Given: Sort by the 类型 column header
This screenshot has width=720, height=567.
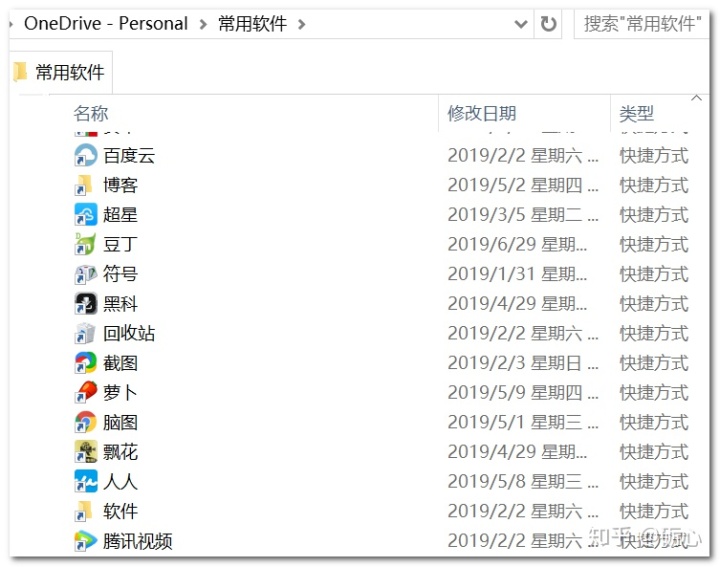Looking at the screenshot, I should (637, 113).
